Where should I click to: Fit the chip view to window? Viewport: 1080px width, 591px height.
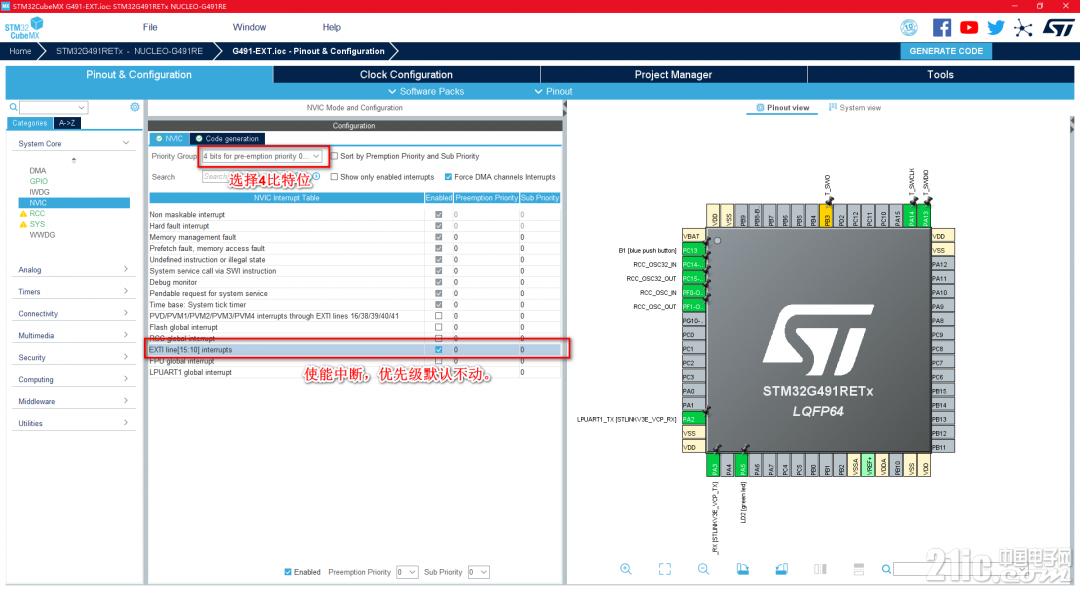point(665,569)
